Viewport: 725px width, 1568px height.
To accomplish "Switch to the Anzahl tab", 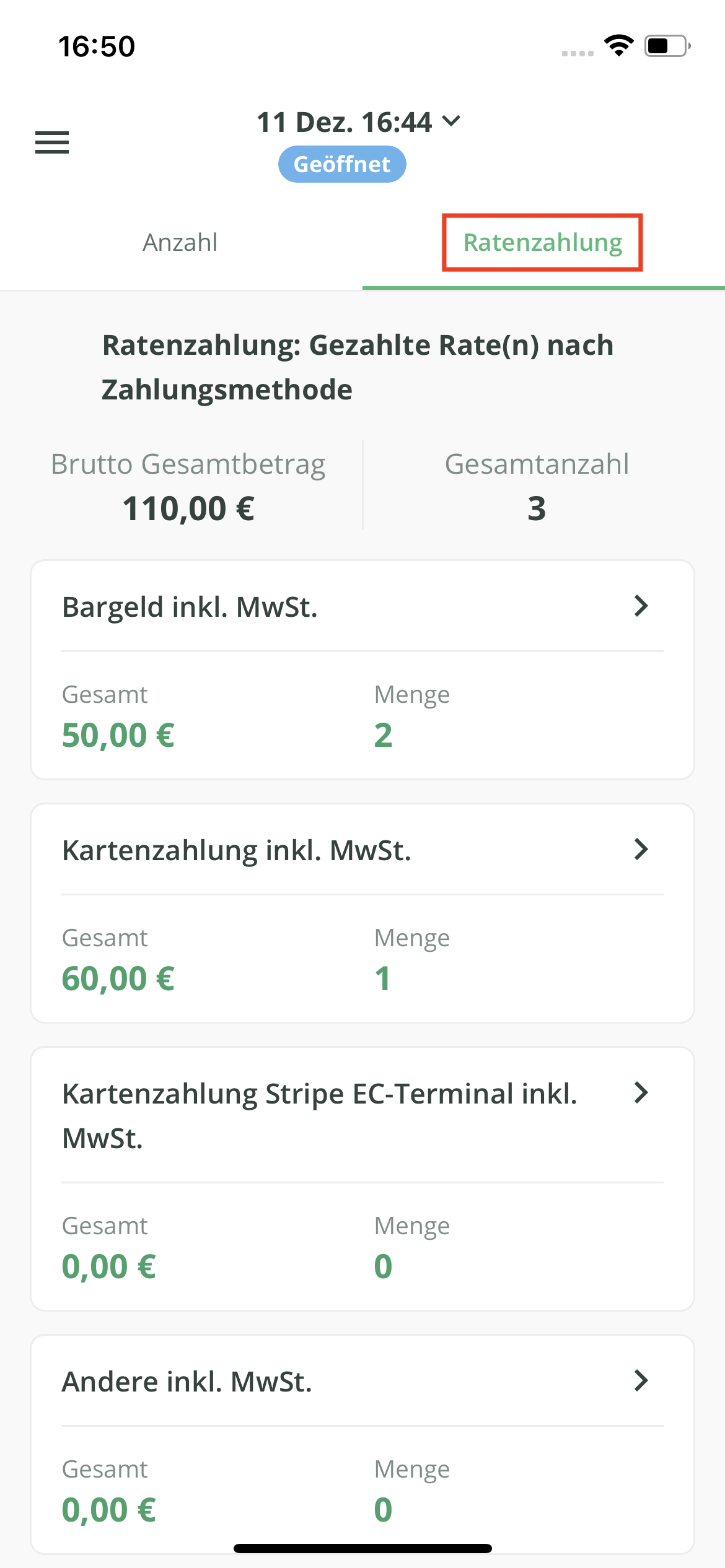I will coord(180,243).
